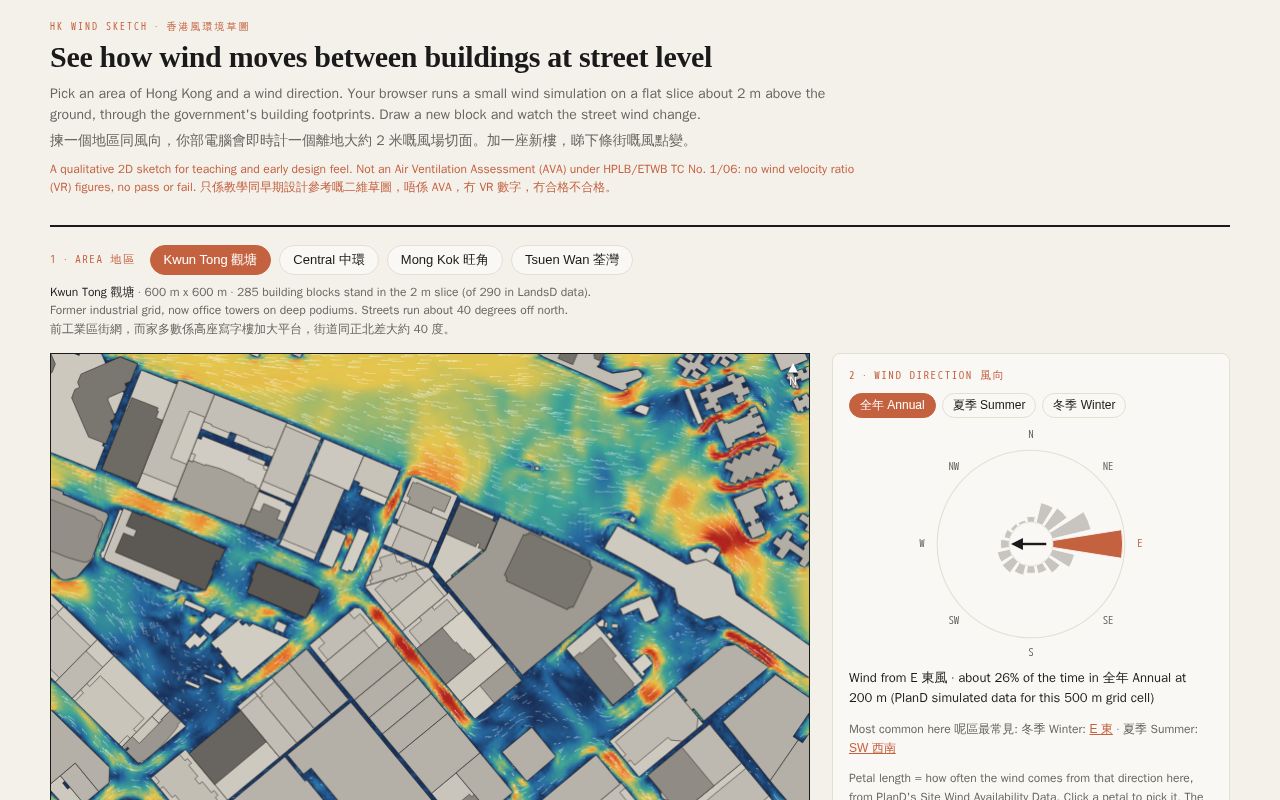
Task: Click the W compass label on the wind rose
Action: 922,544
